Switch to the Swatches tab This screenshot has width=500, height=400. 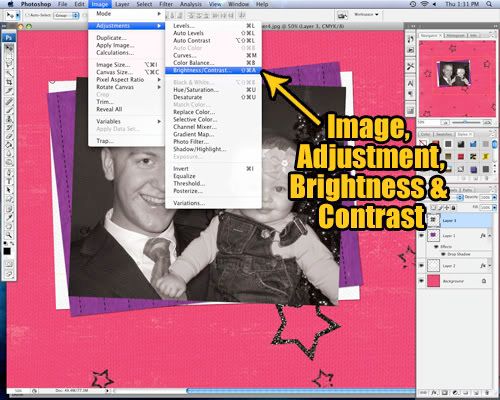(443, 134)
